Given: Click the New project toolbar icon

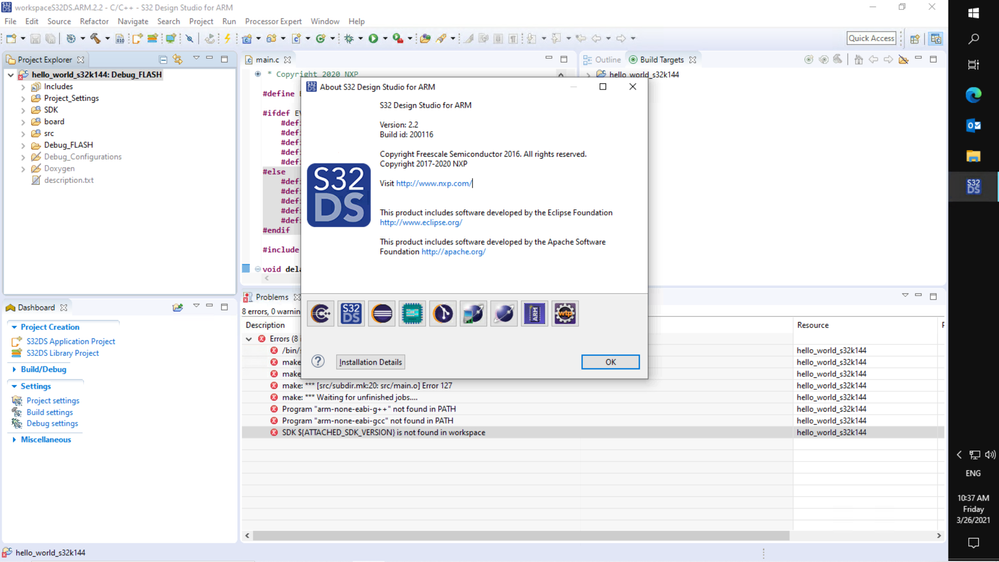Looking at the screenshot, I should (x=11, y=38).
